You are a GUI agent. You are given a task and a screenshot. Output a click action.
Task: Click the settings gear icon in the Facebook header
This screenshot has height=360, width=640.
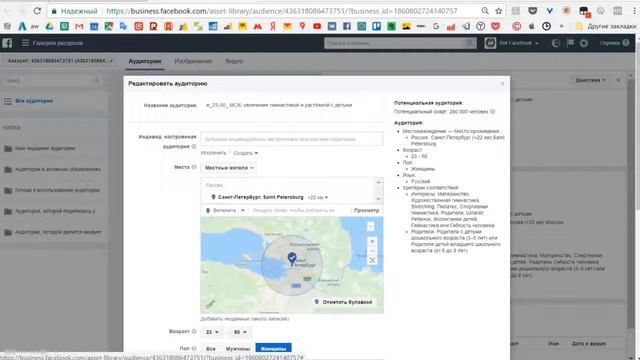[584, 43]
